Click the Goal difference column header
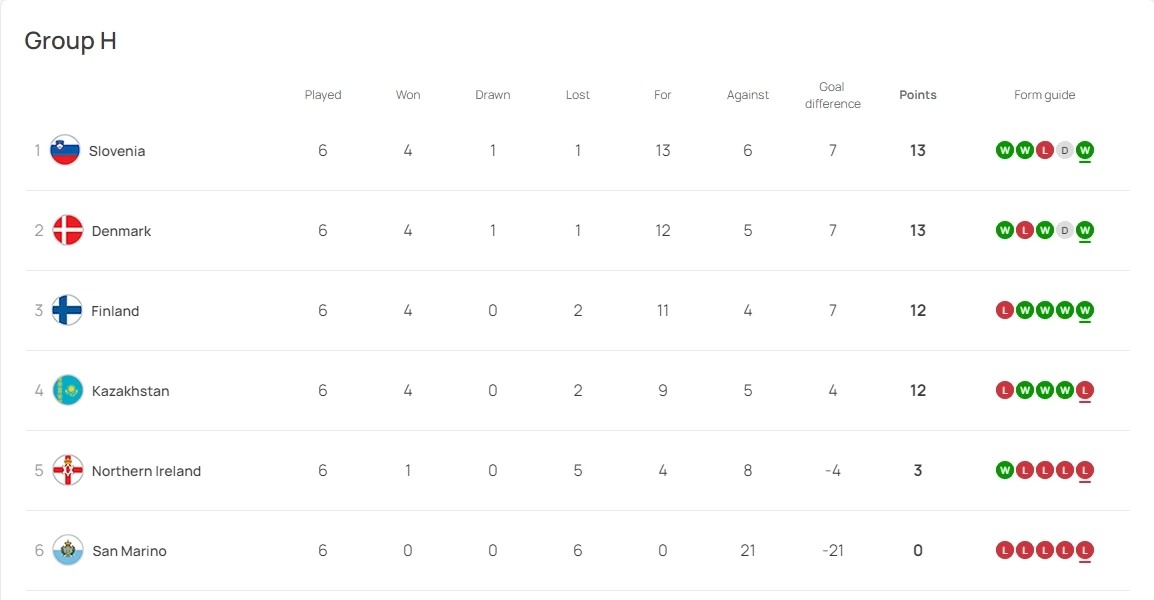The width and height of the screenshot is (1154, 600). coord(832,95)
